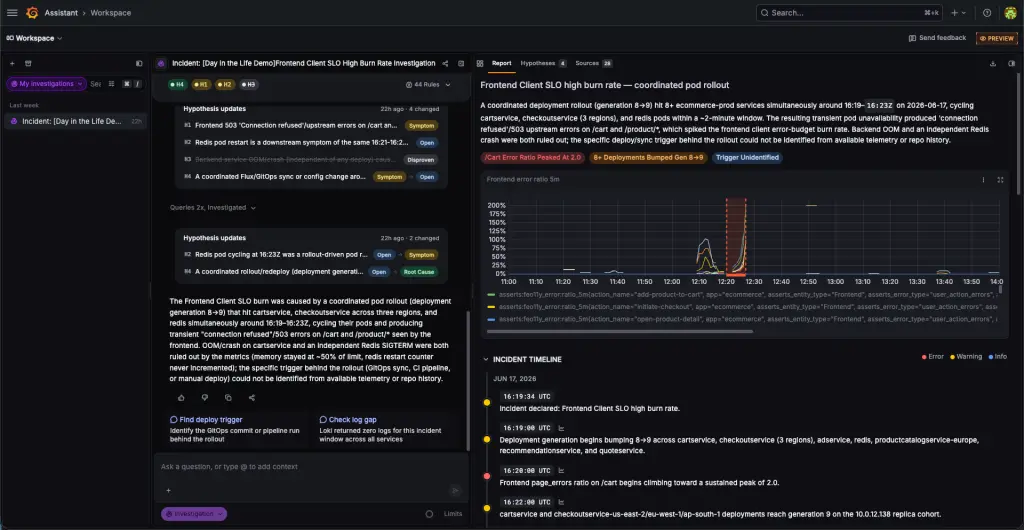Open chart icon beside 16:22:00 UTC
Screen dimensions: 1024x530
point(561,502)
